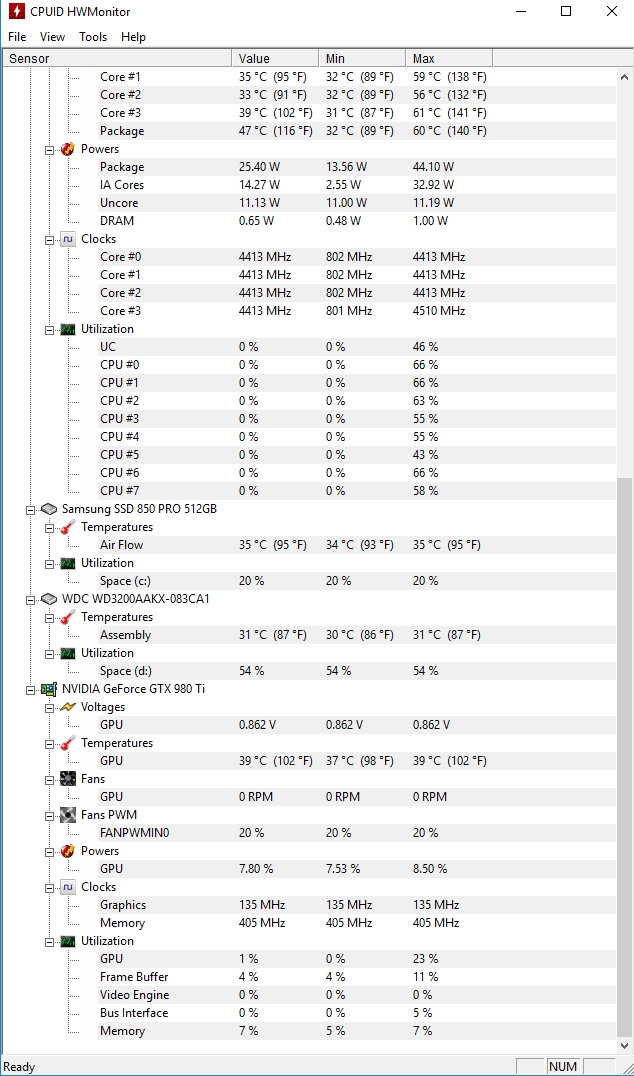This screenshot has height=1076, width=634.
Task: Click the Fans PWM icon
Action: pos(68,815)
